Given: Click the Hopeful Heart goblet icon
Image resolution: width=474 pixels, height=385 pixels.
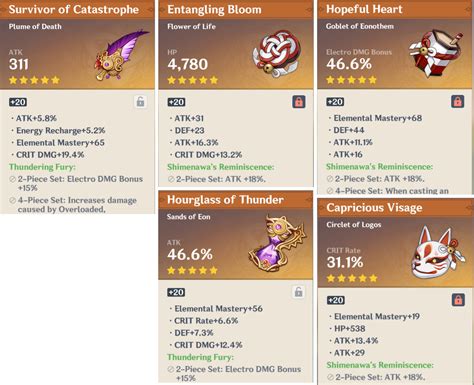Looking at the screenshot, I should 435,53.
